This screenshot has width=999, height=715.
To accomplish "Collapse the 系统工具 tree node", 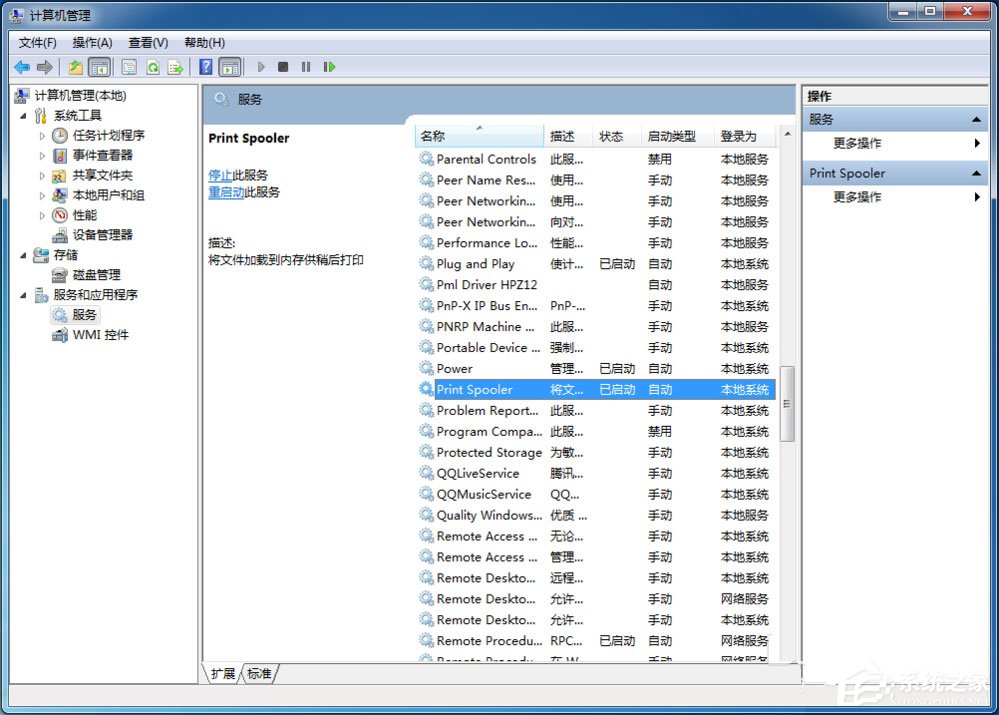I will point(22,115).
